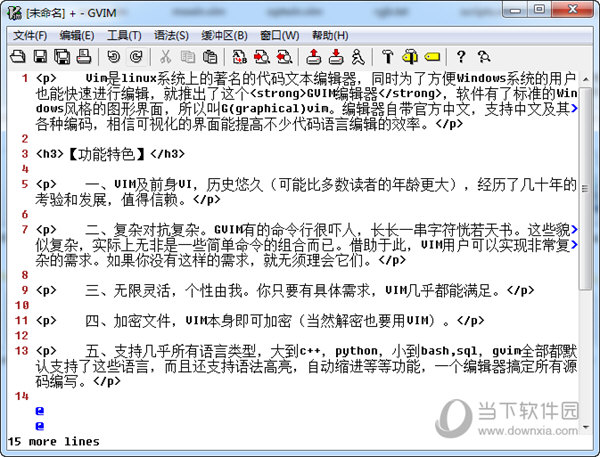Open the Find and Replace icon
This screenshot has width=600, height=457.
coord(240,57)
